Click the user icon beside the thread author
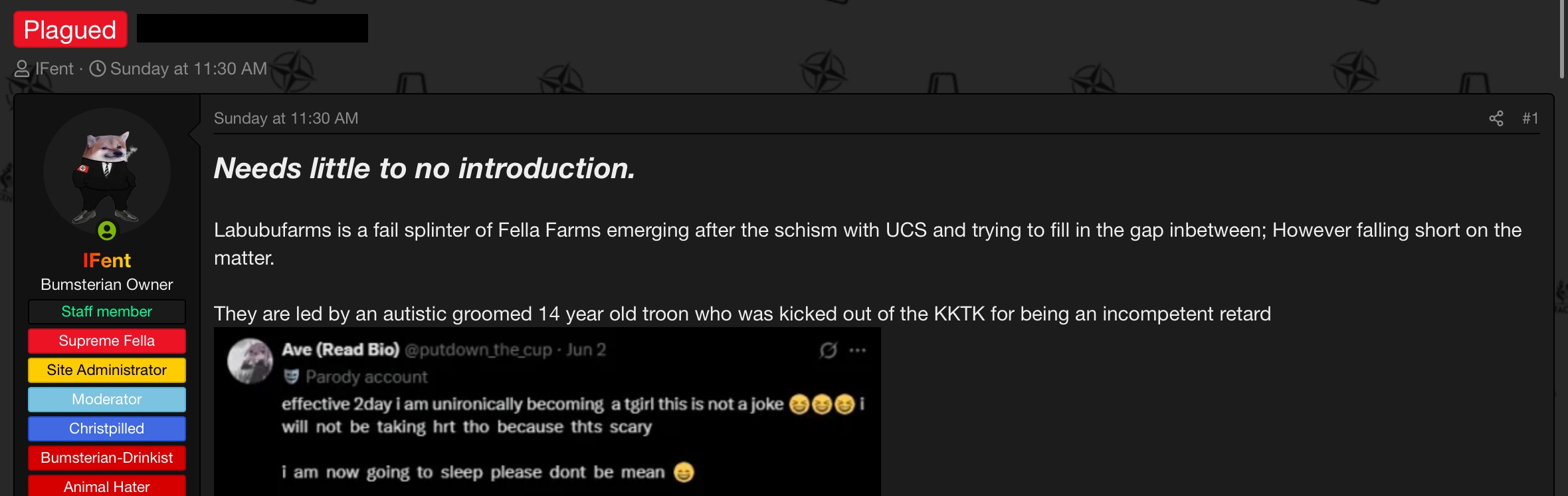Viewport: 1568px width, 496px height. click(x=22, y=68)
